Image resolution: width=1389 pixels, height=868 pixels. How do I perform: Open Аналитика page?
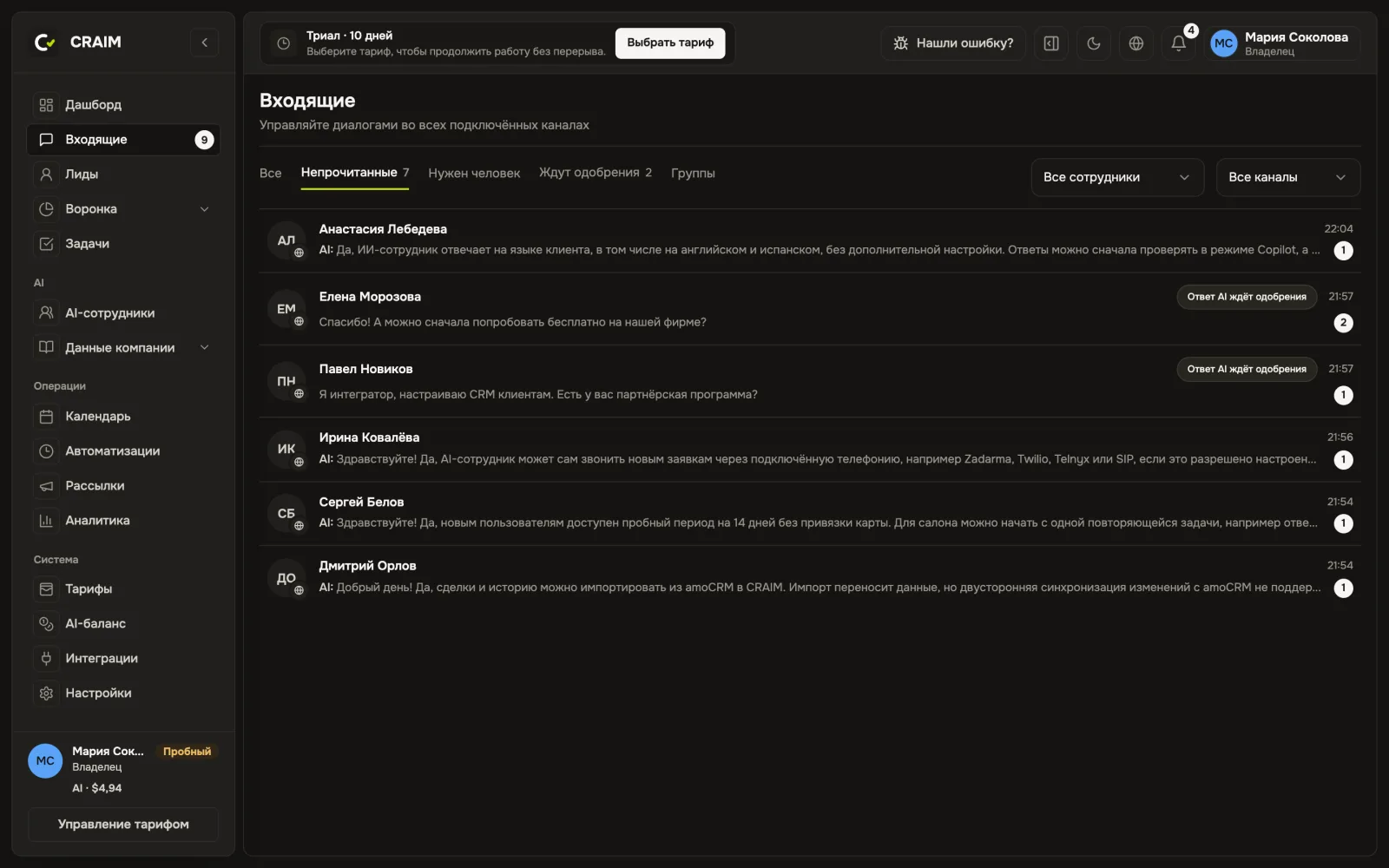pos(123,521)
